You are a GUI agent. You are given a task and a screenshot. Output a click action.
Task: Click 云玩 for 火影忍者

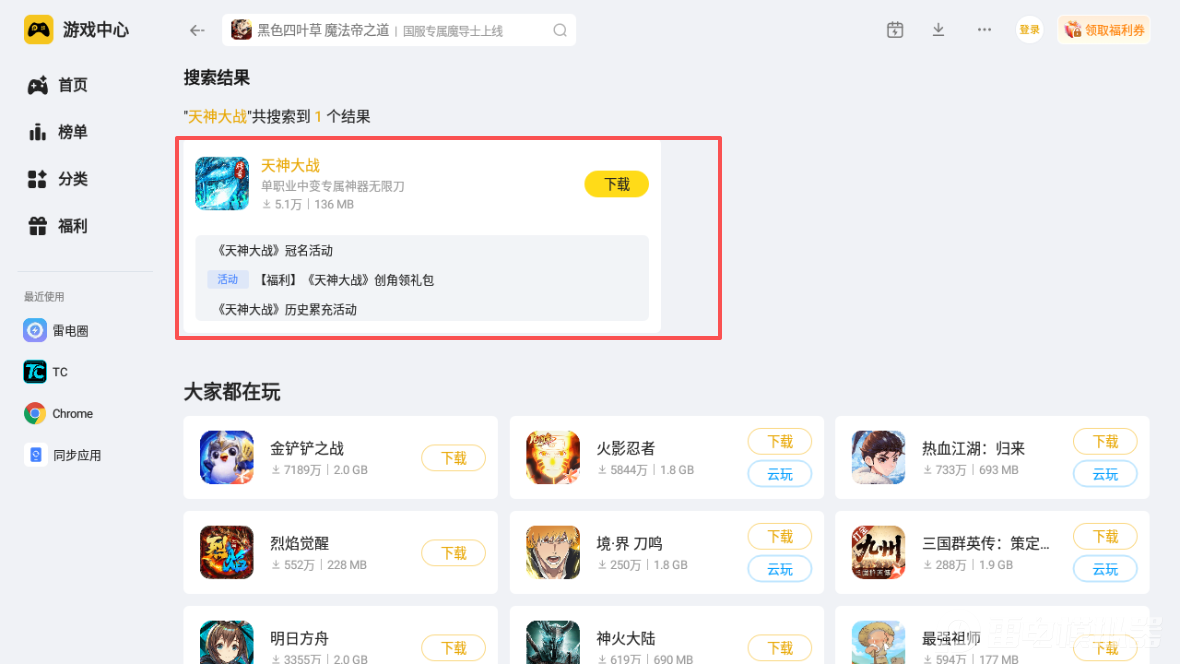click(x=780, y=474)
